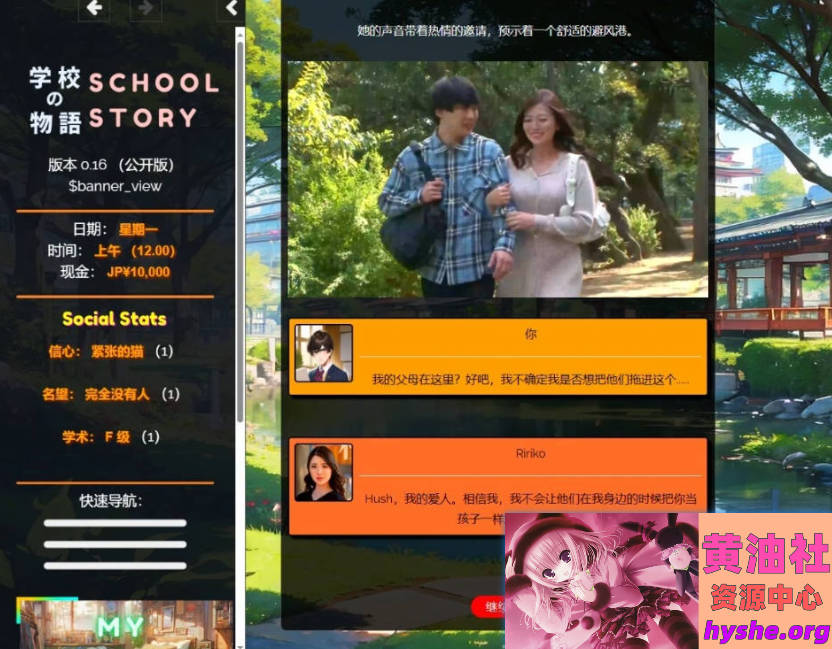The height and width of the screenshot is (649, 832).
Task: Click the forward arrow history button
Action: click(x=146, y=9)
